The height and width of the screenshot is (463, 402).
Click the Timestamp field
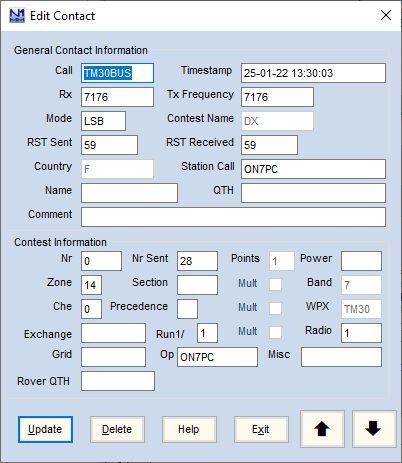[313, 73]
